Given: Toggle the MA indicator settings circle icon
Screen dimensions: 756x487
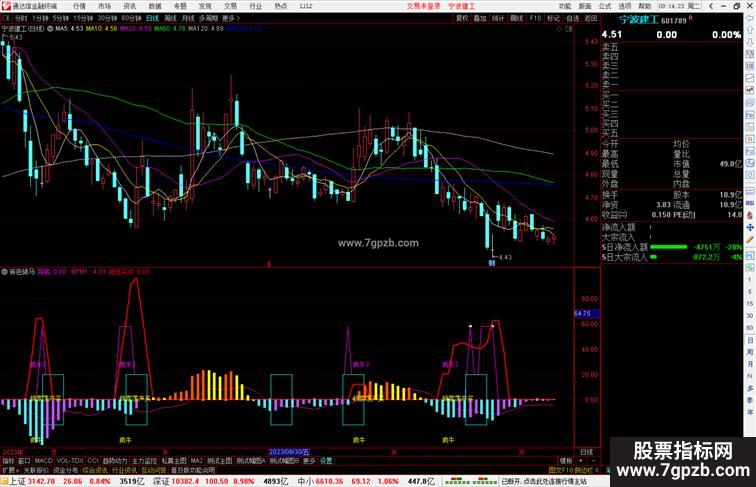Looking at the screenshot, I should pos(50,29).
